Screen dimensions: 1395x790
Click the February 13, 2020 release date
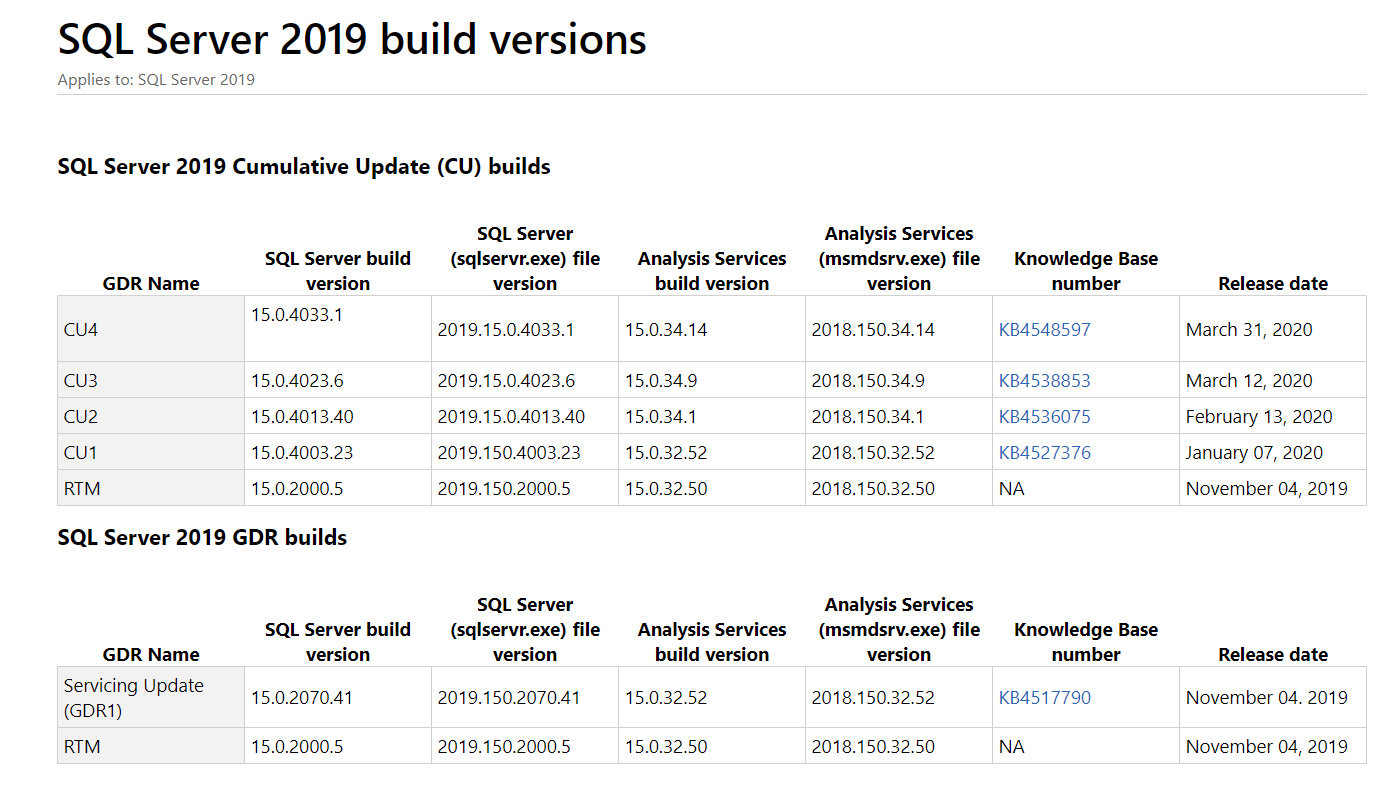(1259, 417)
